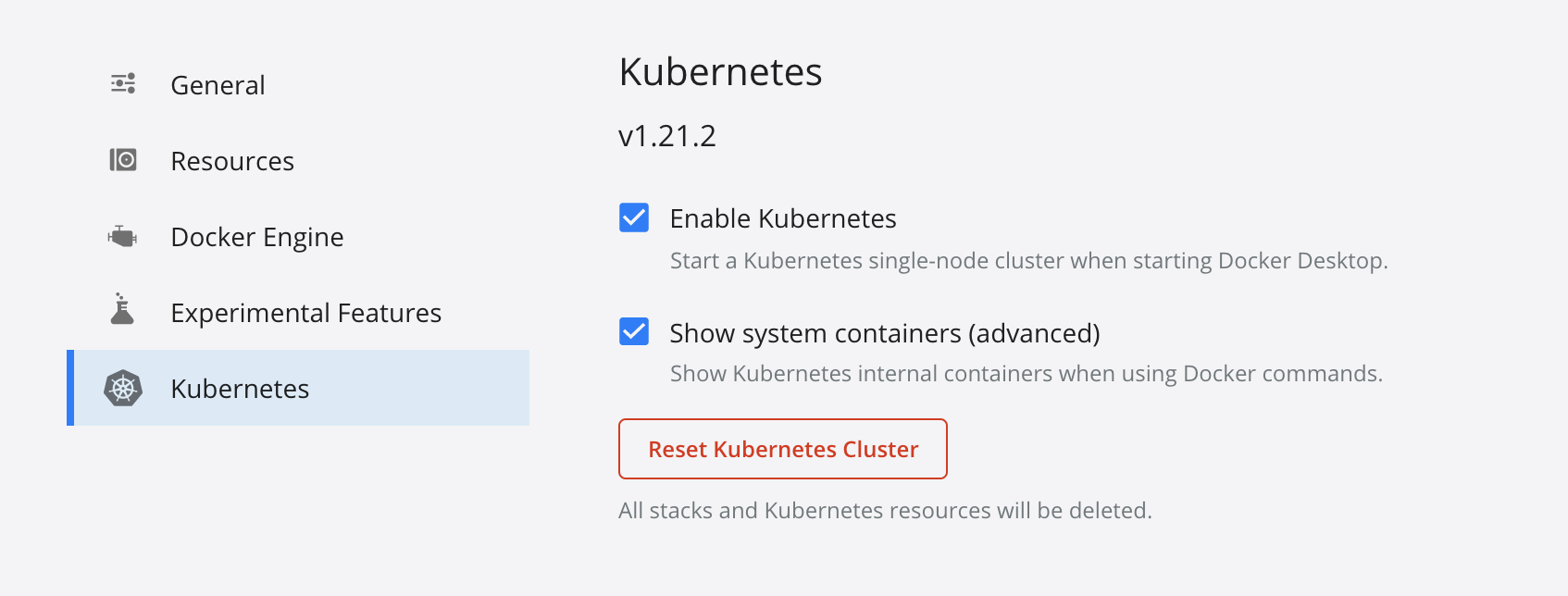The width and height of the screenshot is (1568, 596).
Task: Click the version label v1.21.2
Action: 668,135
